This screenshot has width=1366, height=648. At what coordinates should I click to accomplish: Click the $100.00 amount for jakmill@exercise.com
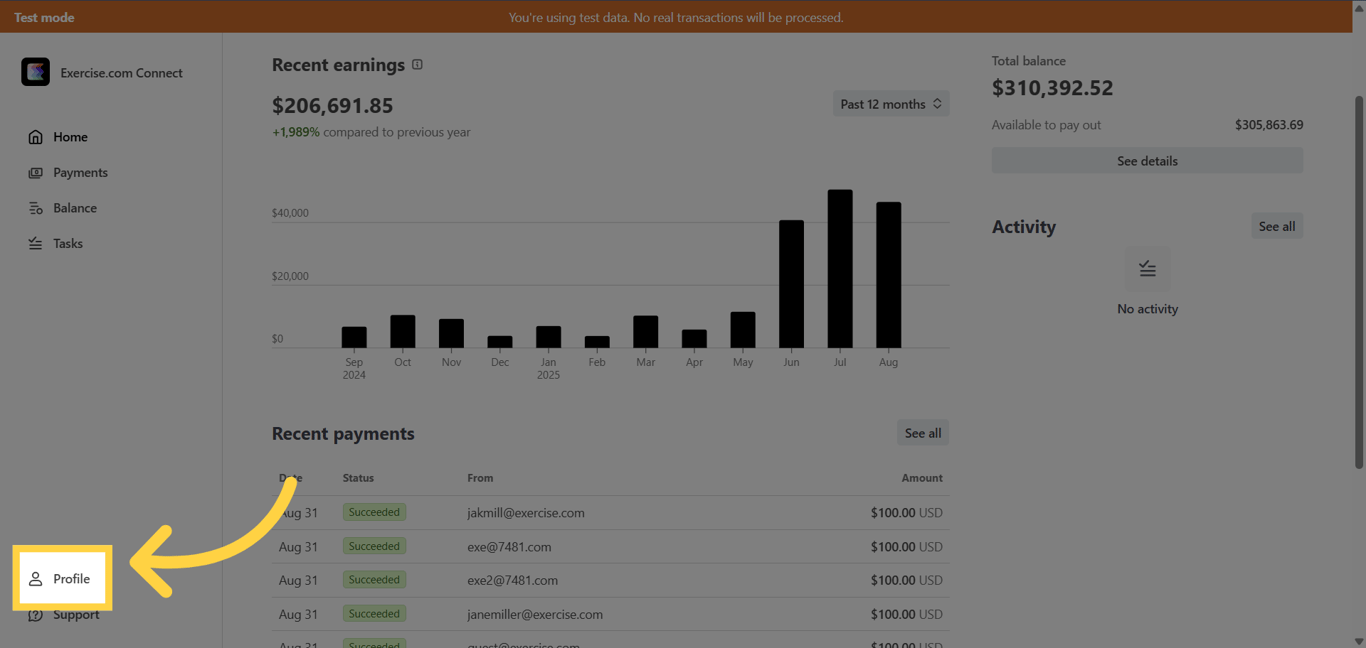pos(906,513)
